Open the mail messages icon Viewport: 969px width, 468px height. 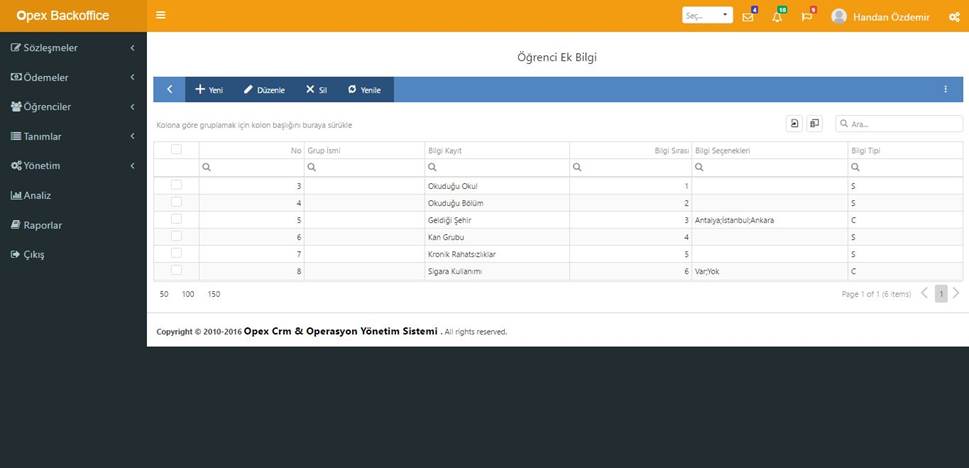(x=748, y=17)
